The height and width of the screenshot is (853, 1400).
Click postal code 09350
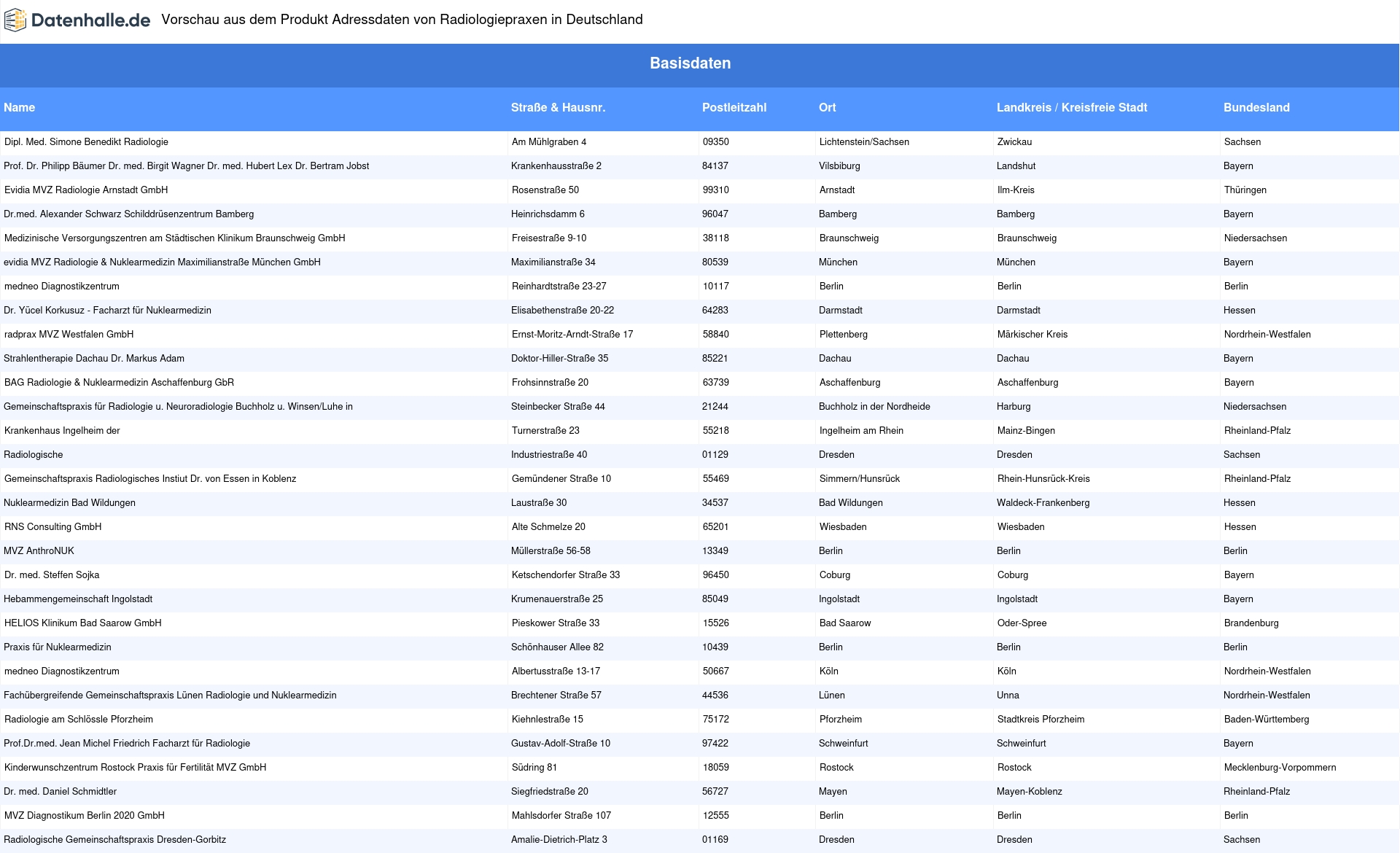click(716, 142)
